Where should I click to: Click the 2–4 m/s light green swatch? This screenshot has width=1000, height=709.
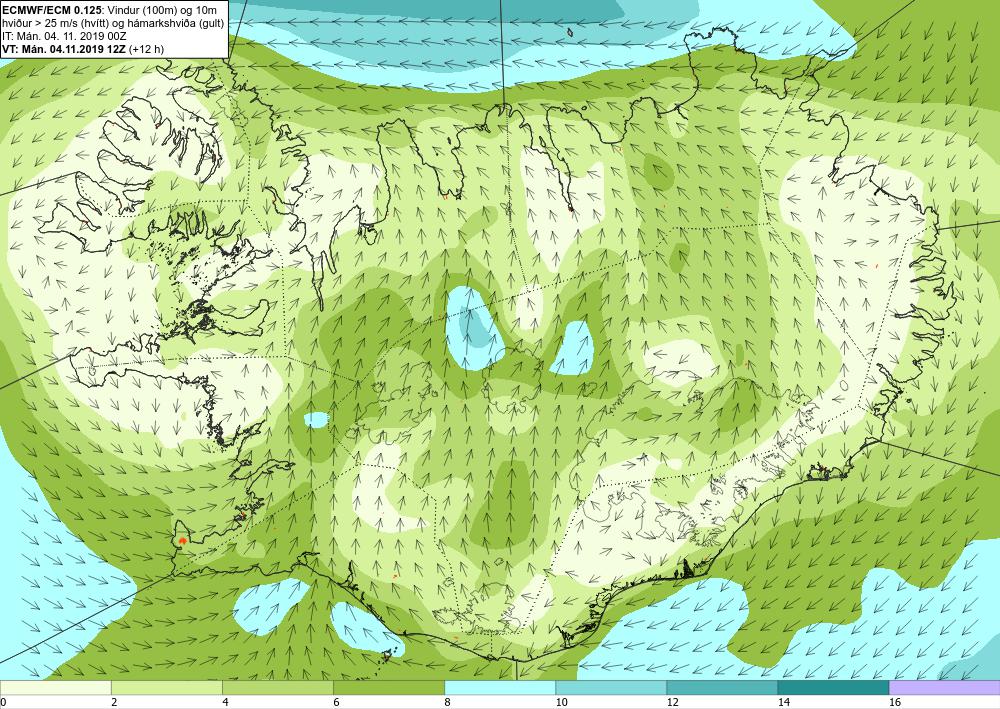[x=166, y=688]
